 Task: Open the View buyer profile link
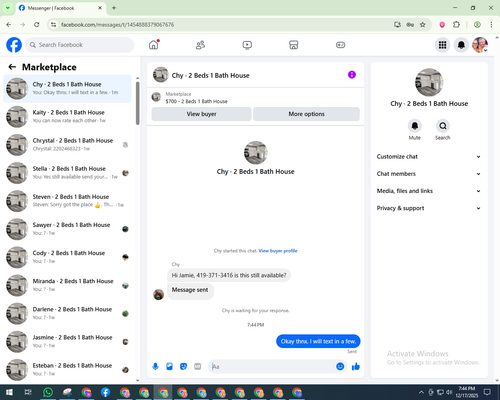coord(278,251)
